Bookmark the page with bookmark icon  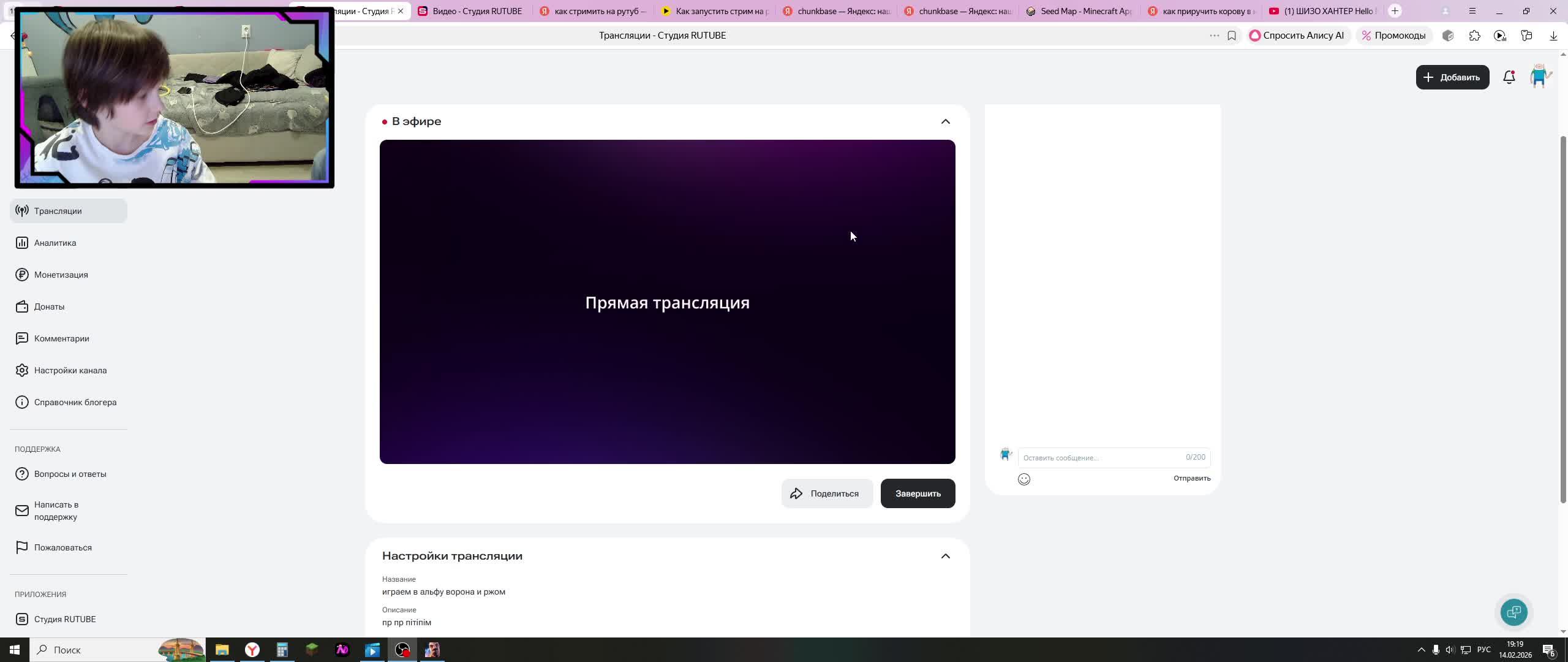point(1232,36)
